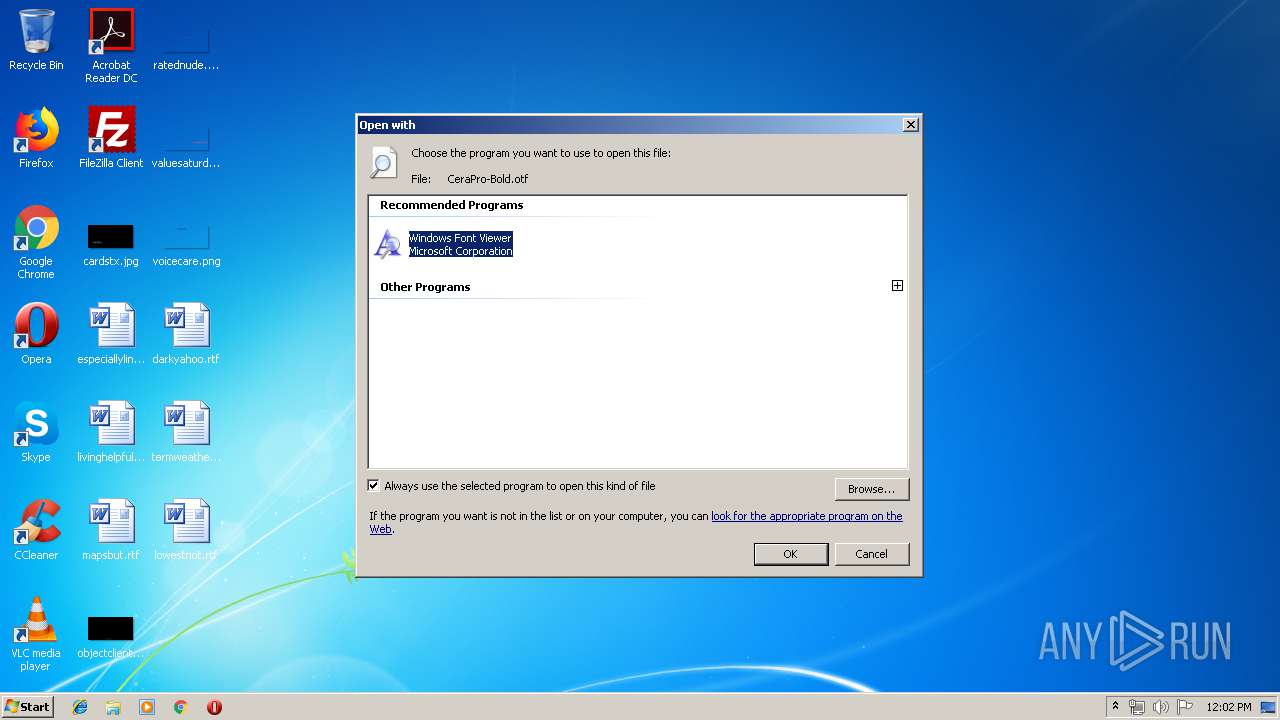
Task: Open FileZilla Client shortcut
Action: [x=111, y=138]
